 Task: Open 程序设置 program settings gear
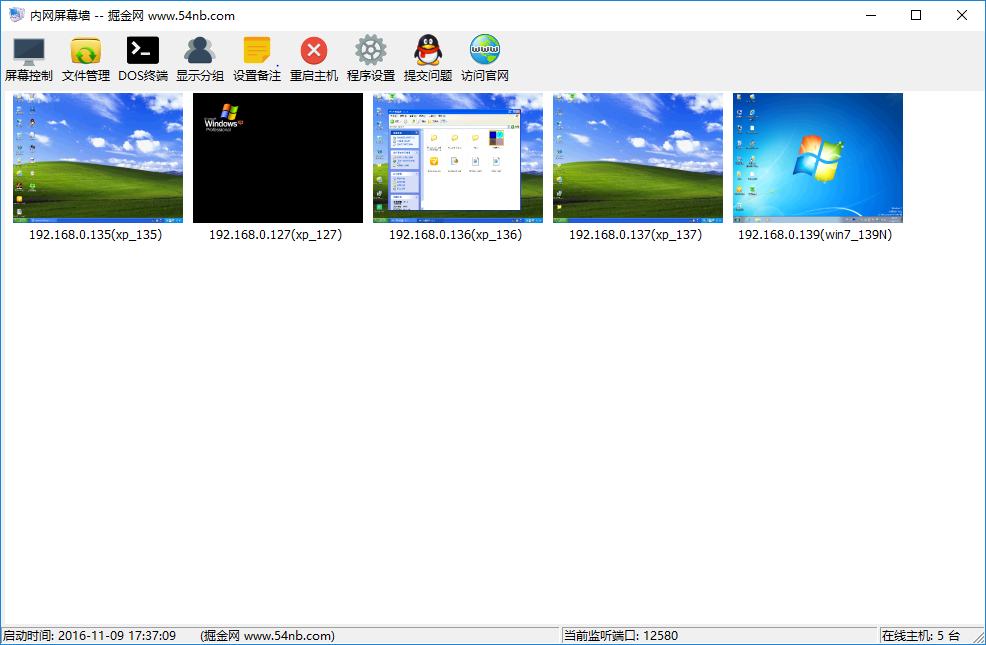[x=371, y=59]
